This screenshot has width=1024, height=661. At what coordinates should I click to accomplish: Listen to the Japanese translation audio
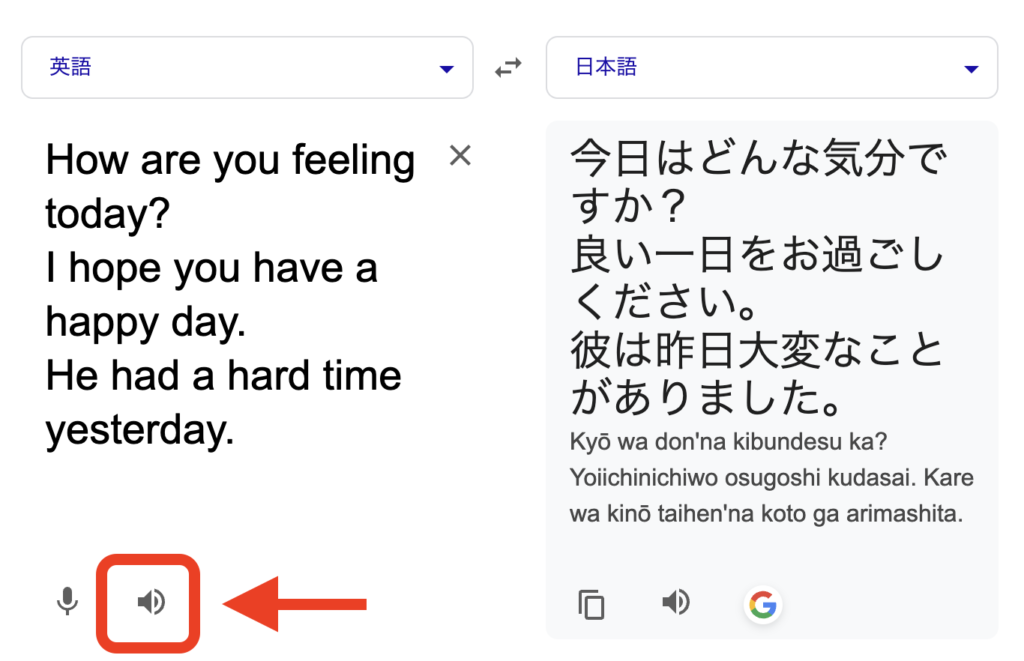tap(676, 602)
